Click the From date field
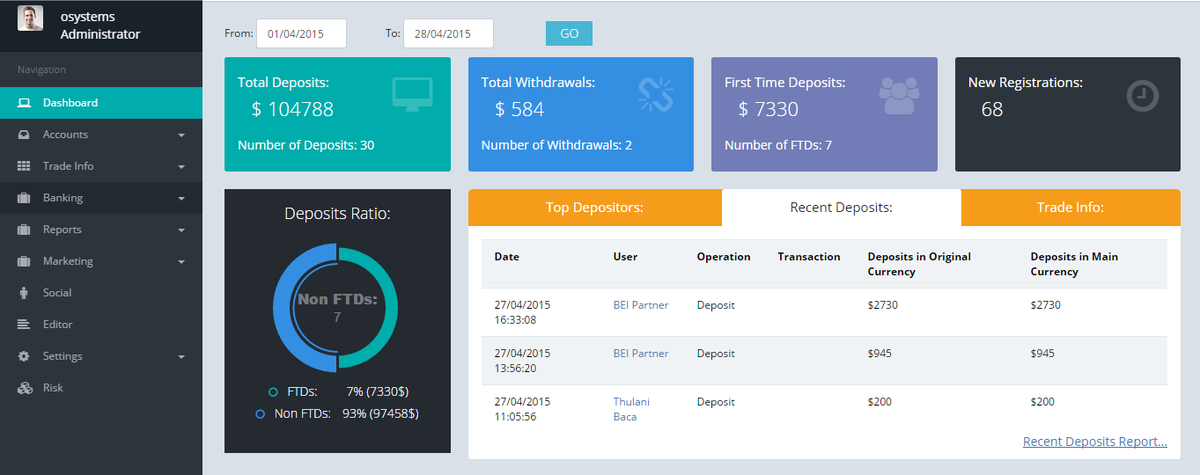 click(x=301, y=33)
